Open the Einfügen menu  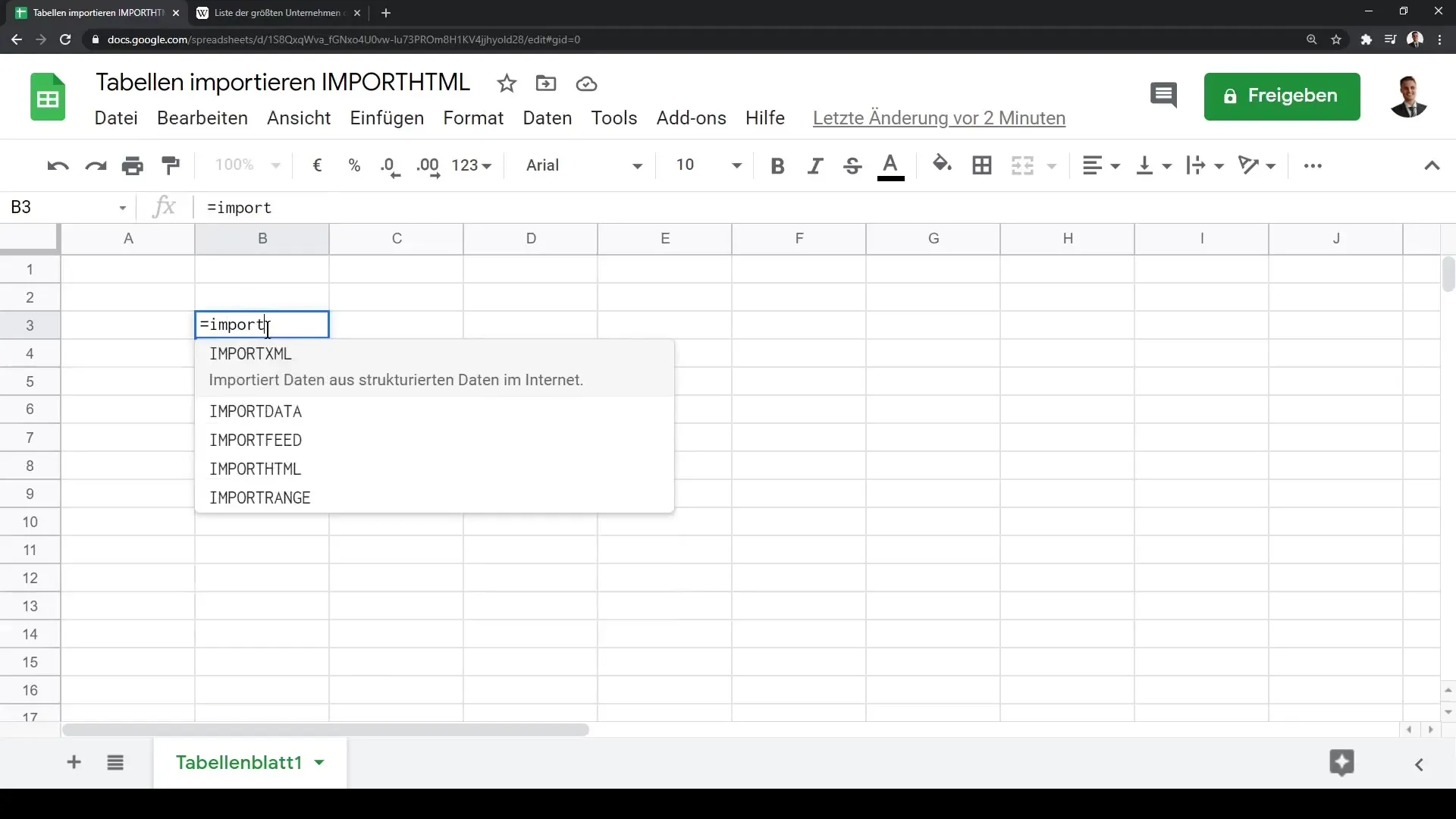pos(387,118)
